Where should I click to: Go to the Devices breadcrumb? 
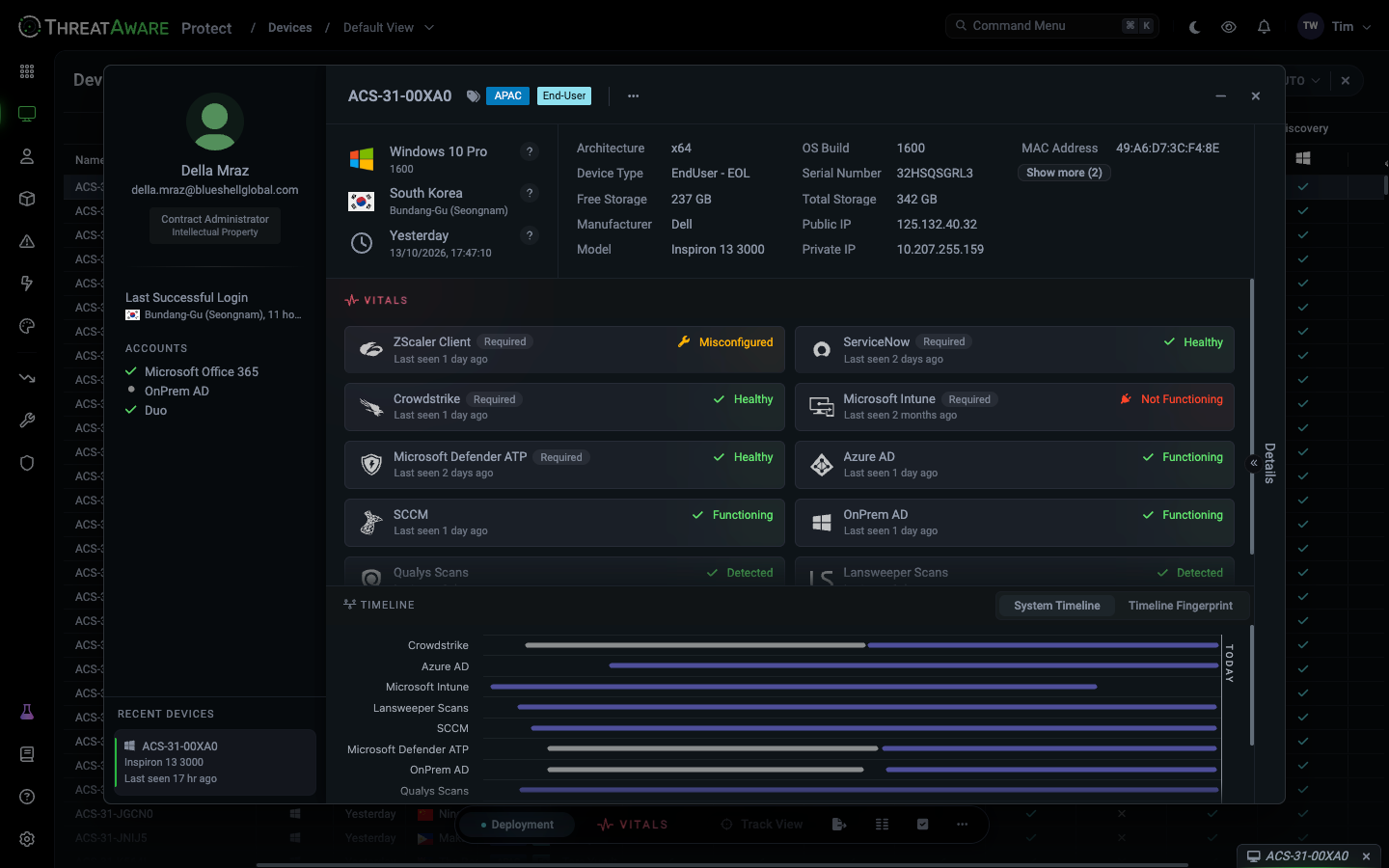click(x=289, y=27)
